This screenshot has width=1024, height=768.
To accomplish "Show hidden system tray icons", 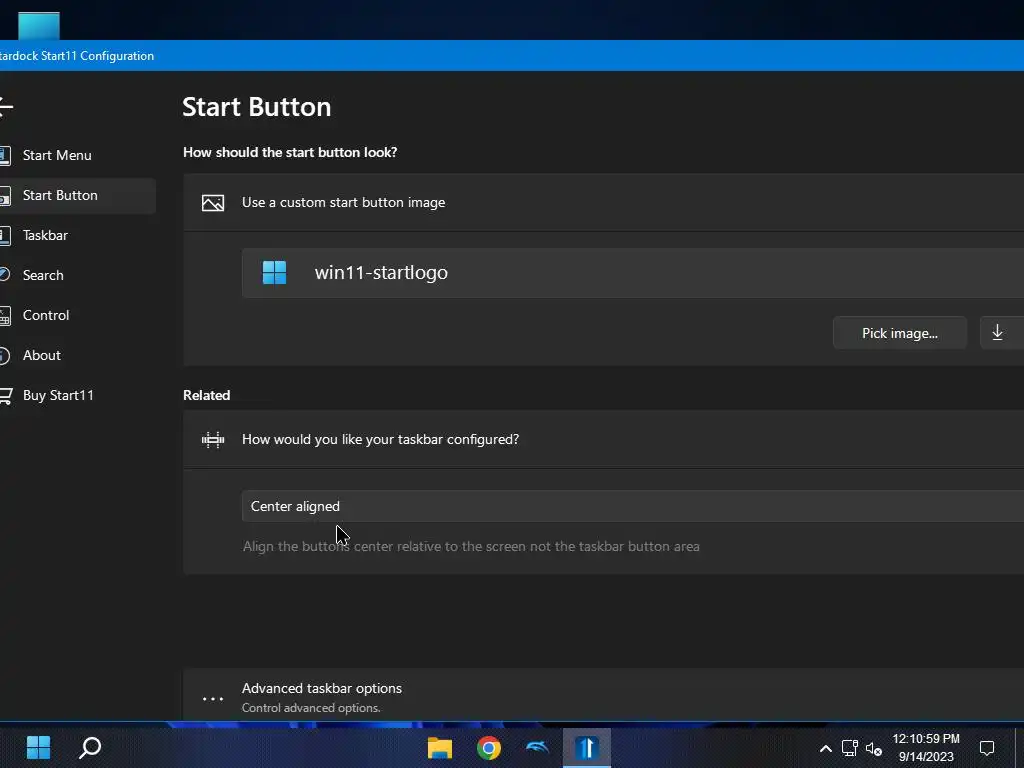I will 825,749.
